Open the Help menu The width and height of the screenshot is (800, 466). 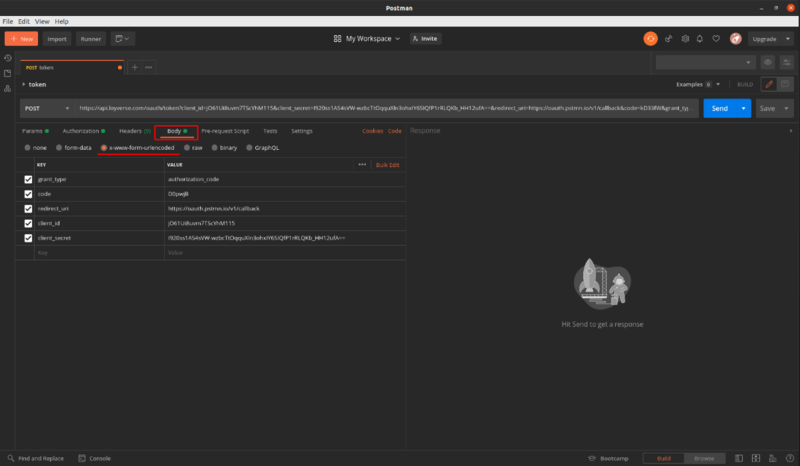(61, 21)
